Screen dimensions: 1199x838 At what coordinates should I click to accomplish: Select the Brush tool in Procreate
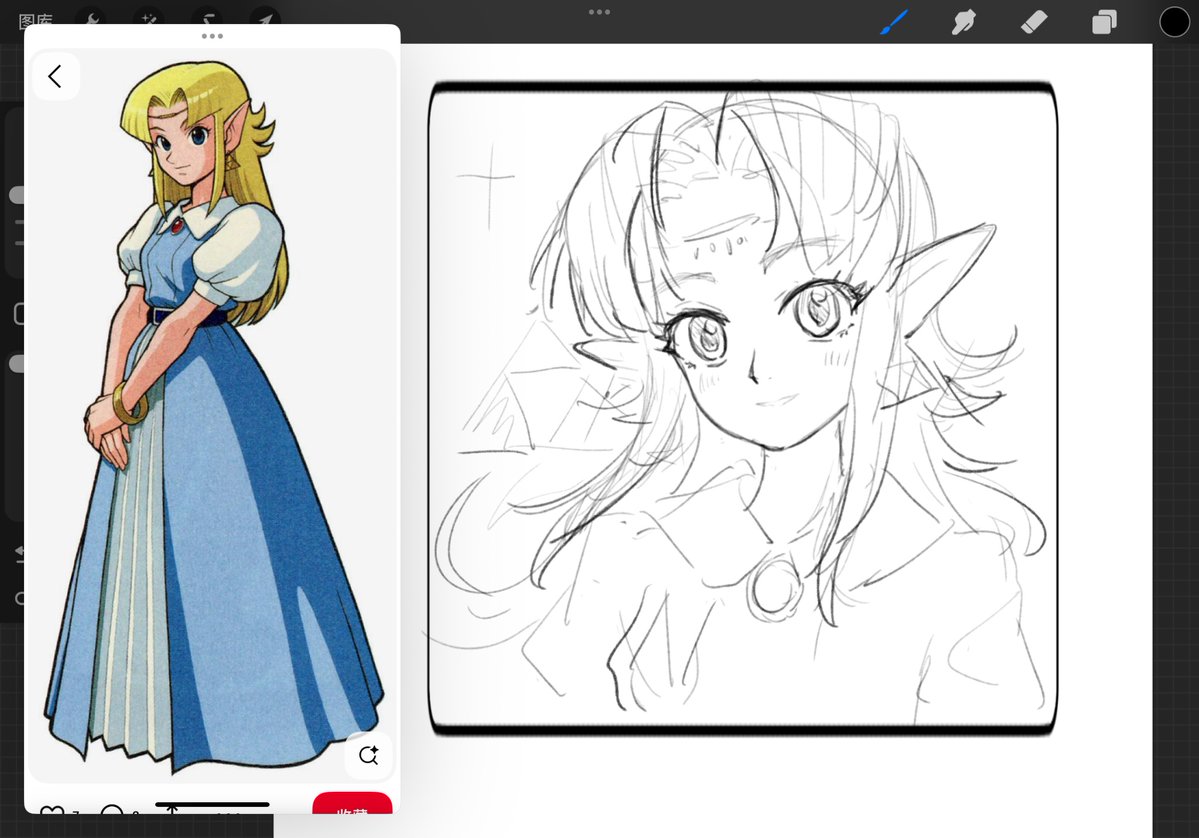894,22
